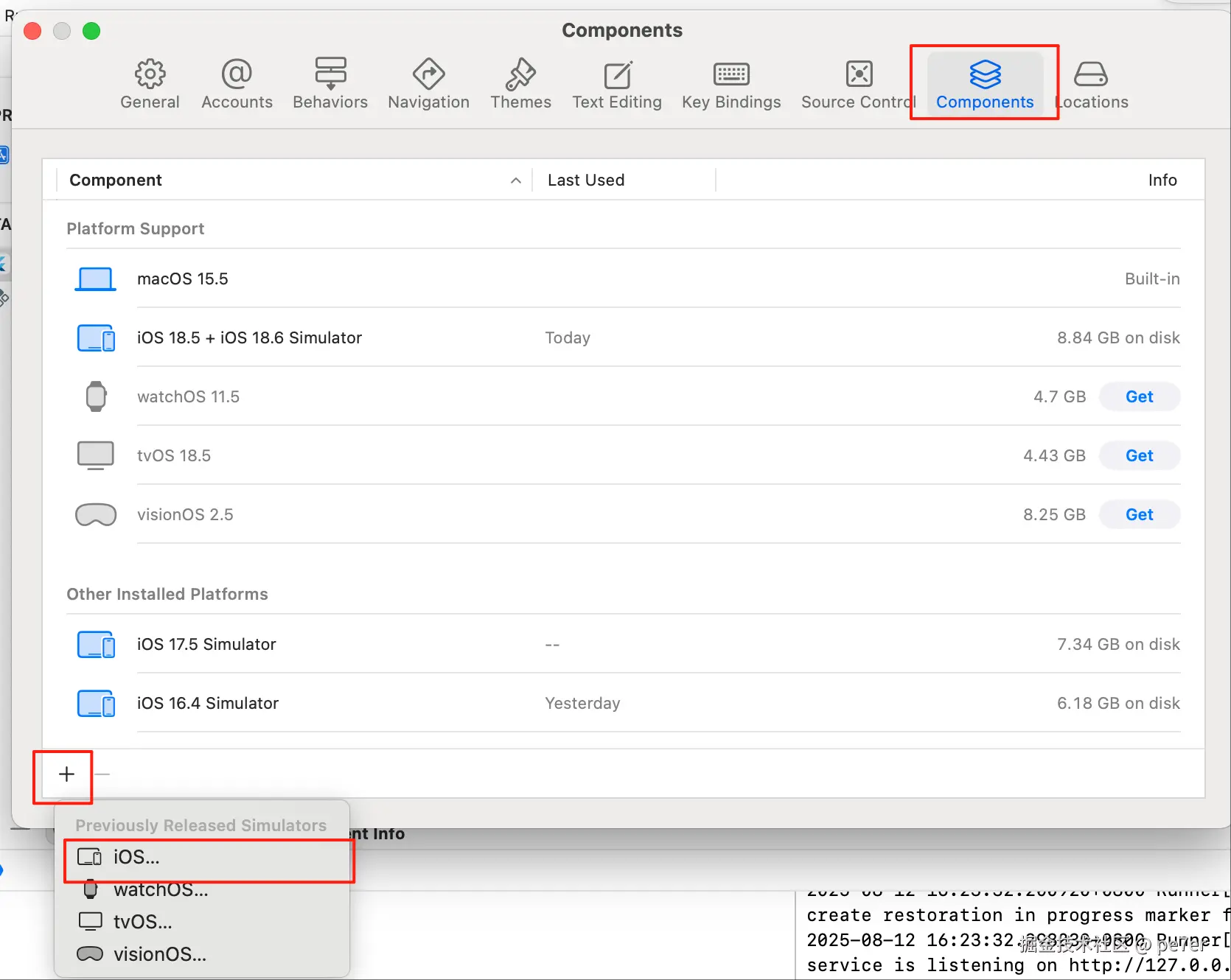
Task: Click the iOS 16.4 Simulator icon
Action: point(96,703)
